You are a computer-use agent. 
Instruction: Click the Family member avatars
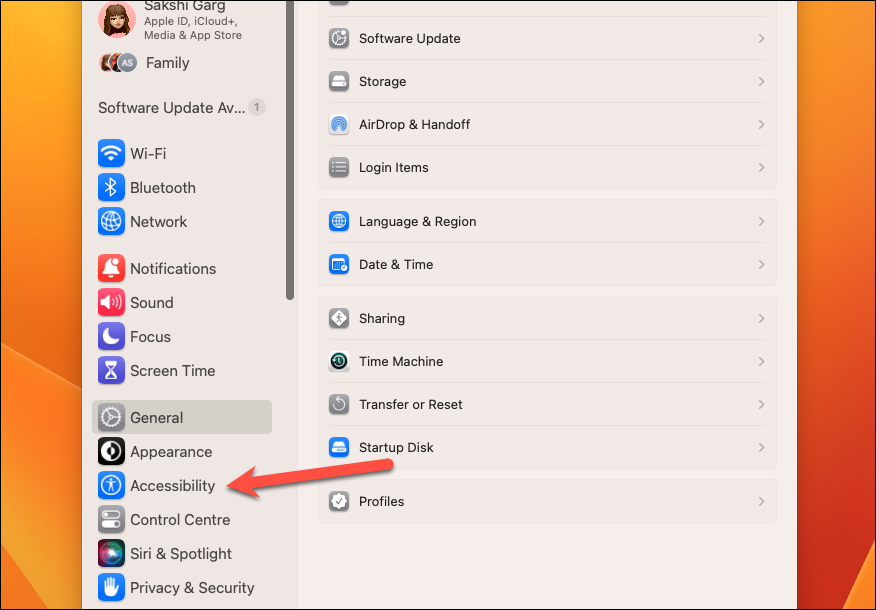[118, 63]
